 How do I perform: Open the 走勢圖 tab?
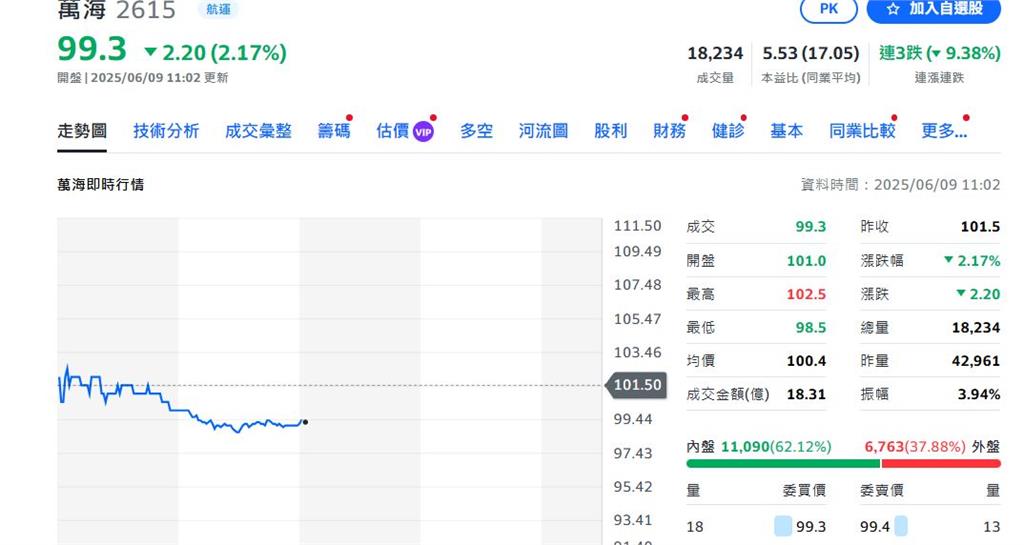coord(82,131)
